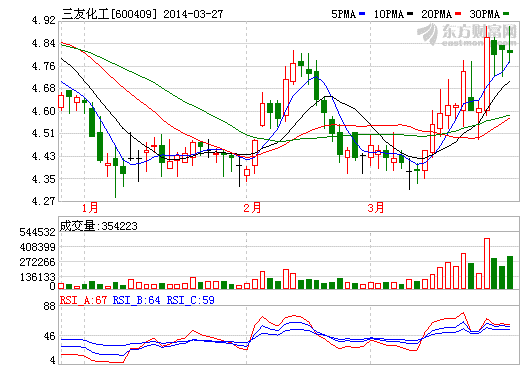Select the 30PMA legend label
Screen dimensions: 520x365
(x=484, y=14)
